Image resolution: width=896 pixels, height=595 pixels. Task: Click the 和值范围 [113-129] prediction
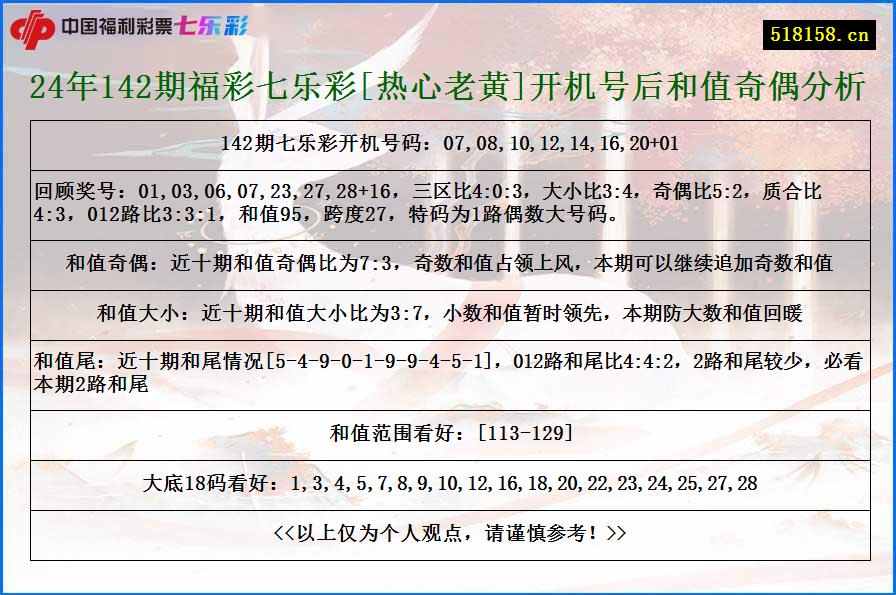[x=448, y=434]
